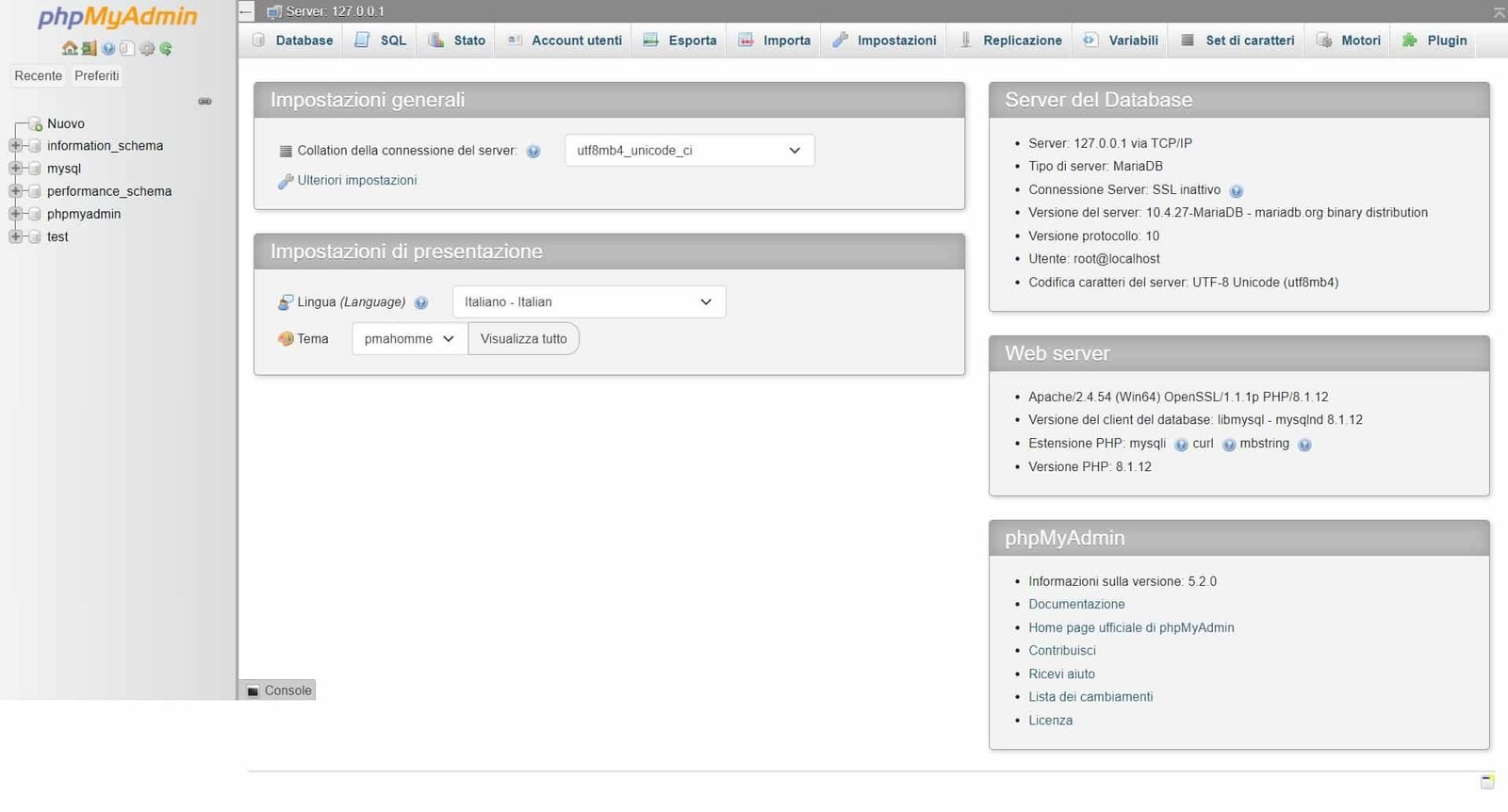Expand the information_schema database tree
The width and height of the screenshot is (1508, 812).
[15, 146]
